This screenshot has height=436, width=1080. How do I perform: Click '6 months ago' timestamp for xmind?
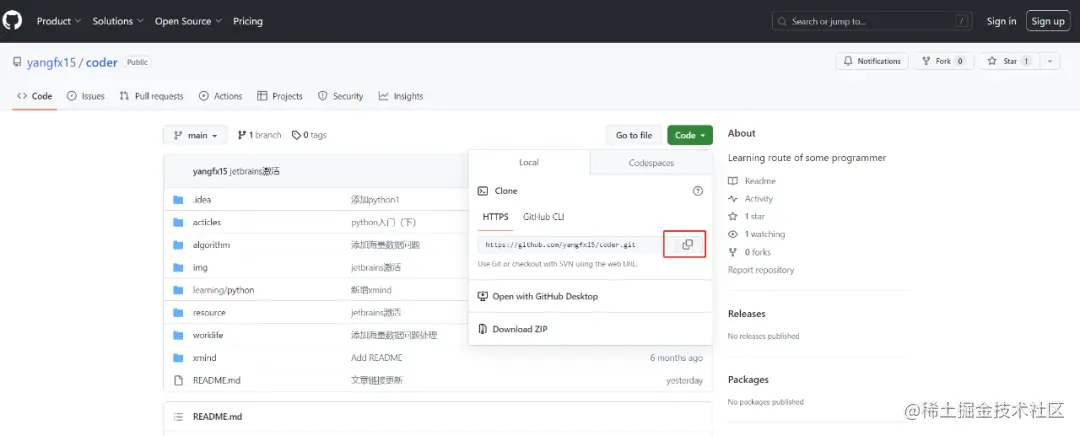tap(676, 358)
